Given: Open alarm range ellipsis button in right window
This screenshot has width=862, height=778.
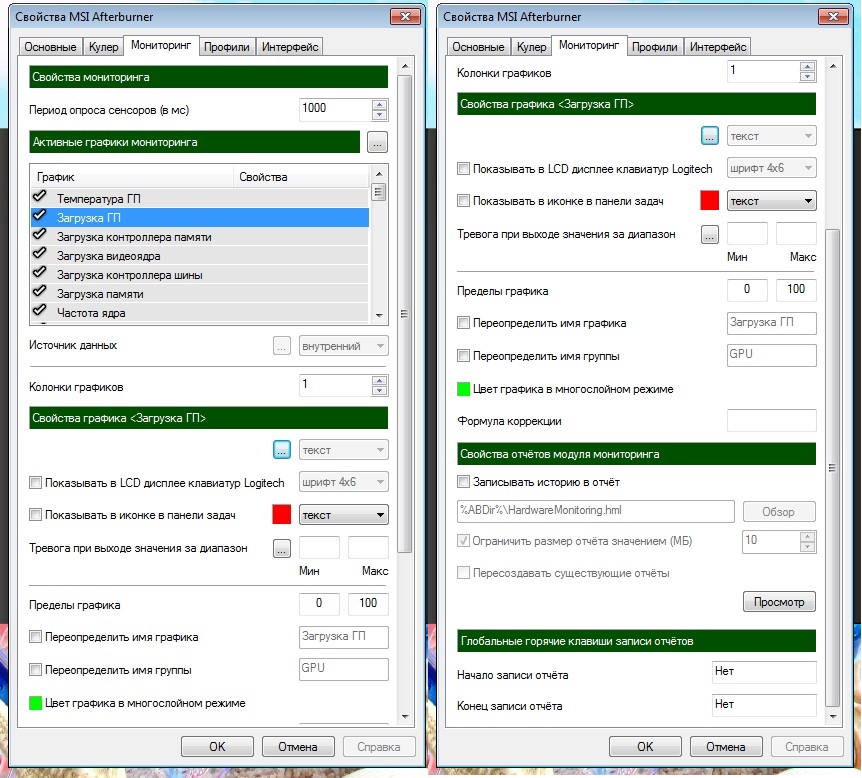Looking at the screenshot, I should point(710,235).
